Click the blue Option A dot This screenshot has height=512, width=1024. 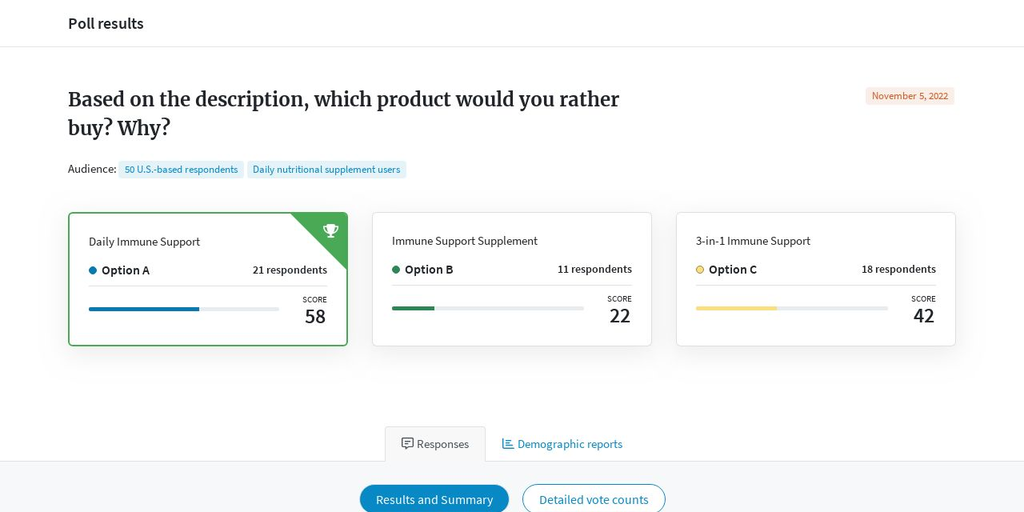93,270
